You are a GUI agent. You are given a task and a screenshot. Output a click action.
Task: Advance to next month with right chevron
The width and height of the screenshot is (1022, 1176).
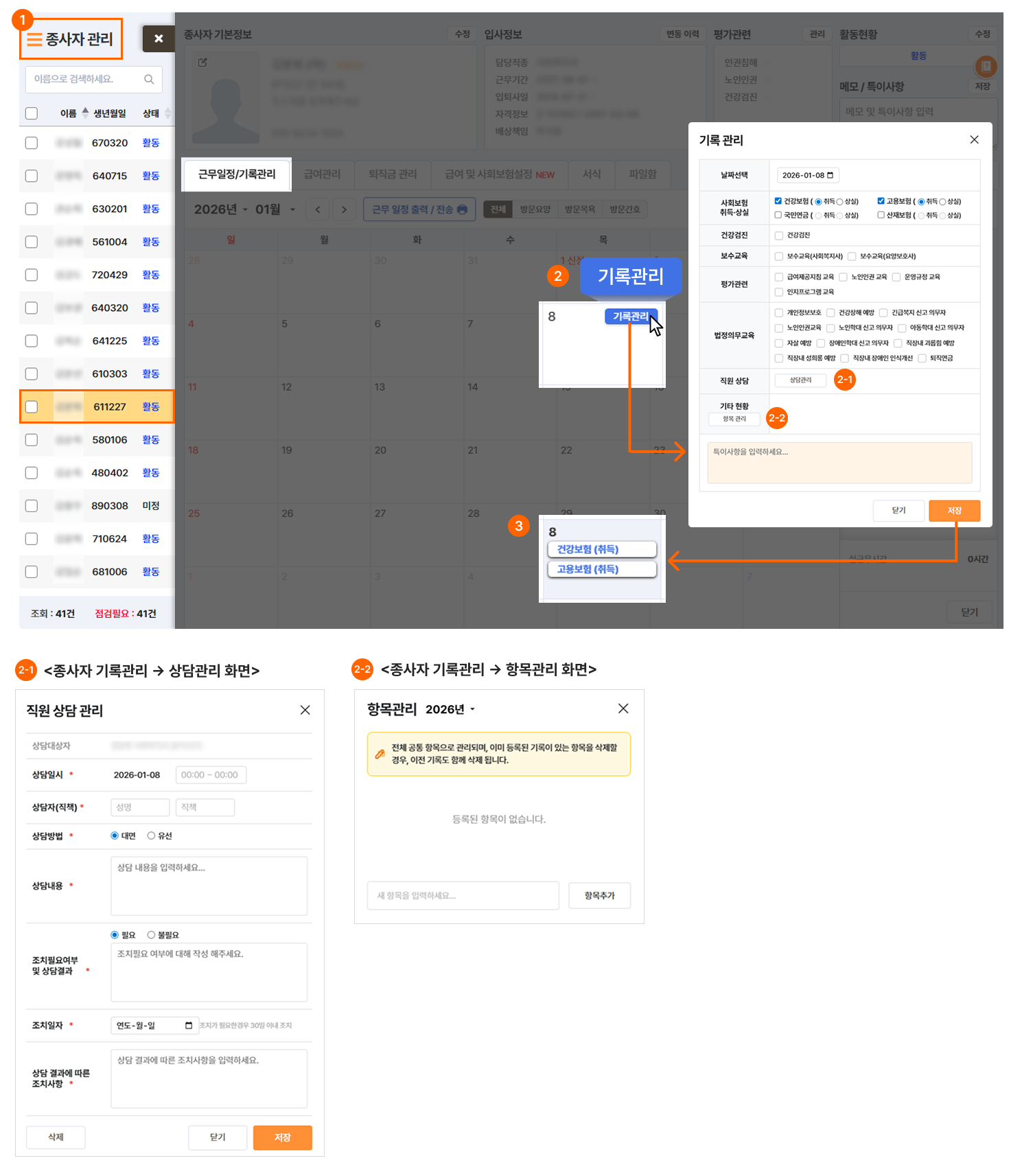pyautogui.click(x=344, y=210)
